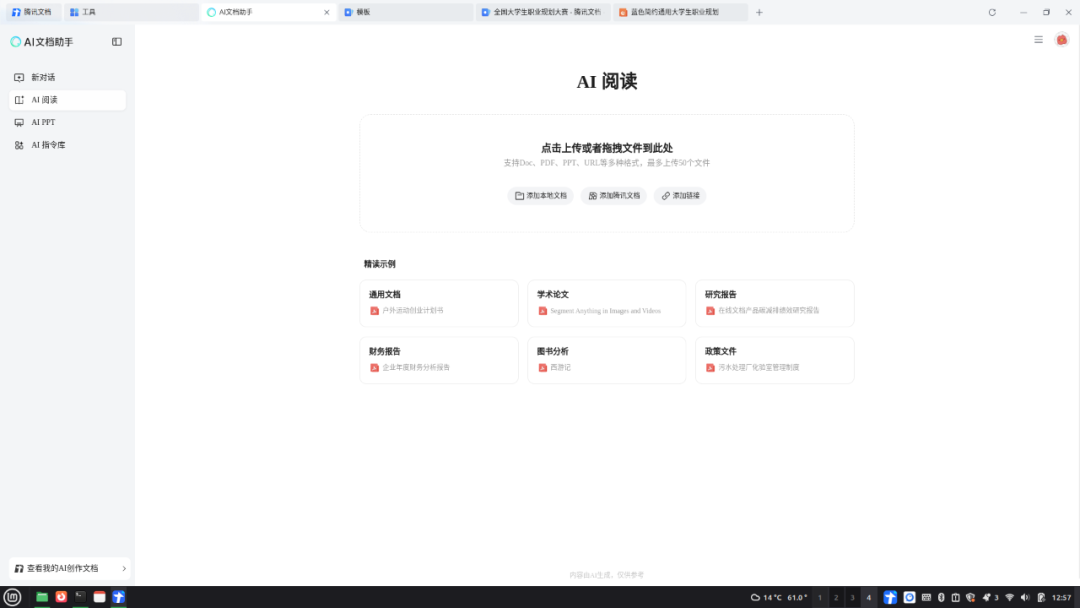Viewport: 1080px width, 608px height.
Task: Open notifications bell showing 3
Action: pyautogui.click(x=990, y=598)
